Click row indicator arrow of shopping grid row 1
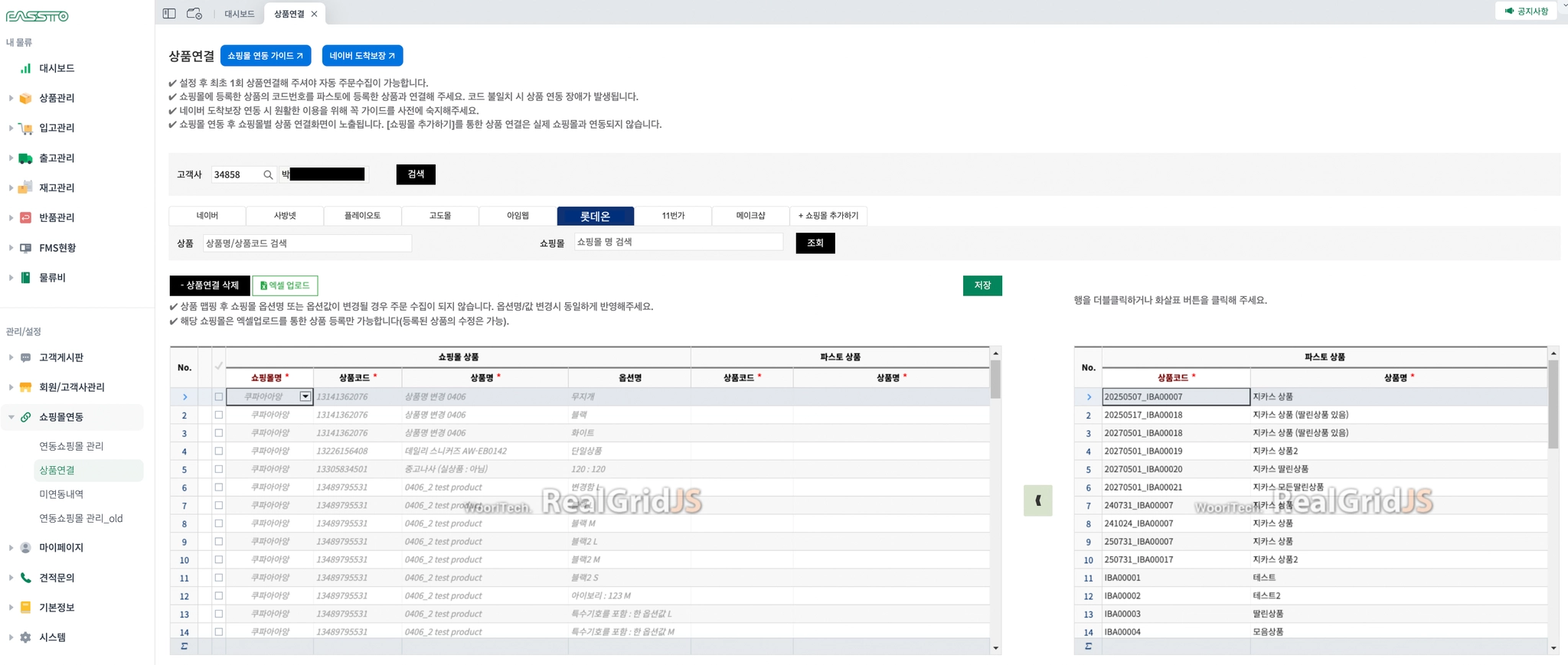1568x665 pixels. [185, 396]
